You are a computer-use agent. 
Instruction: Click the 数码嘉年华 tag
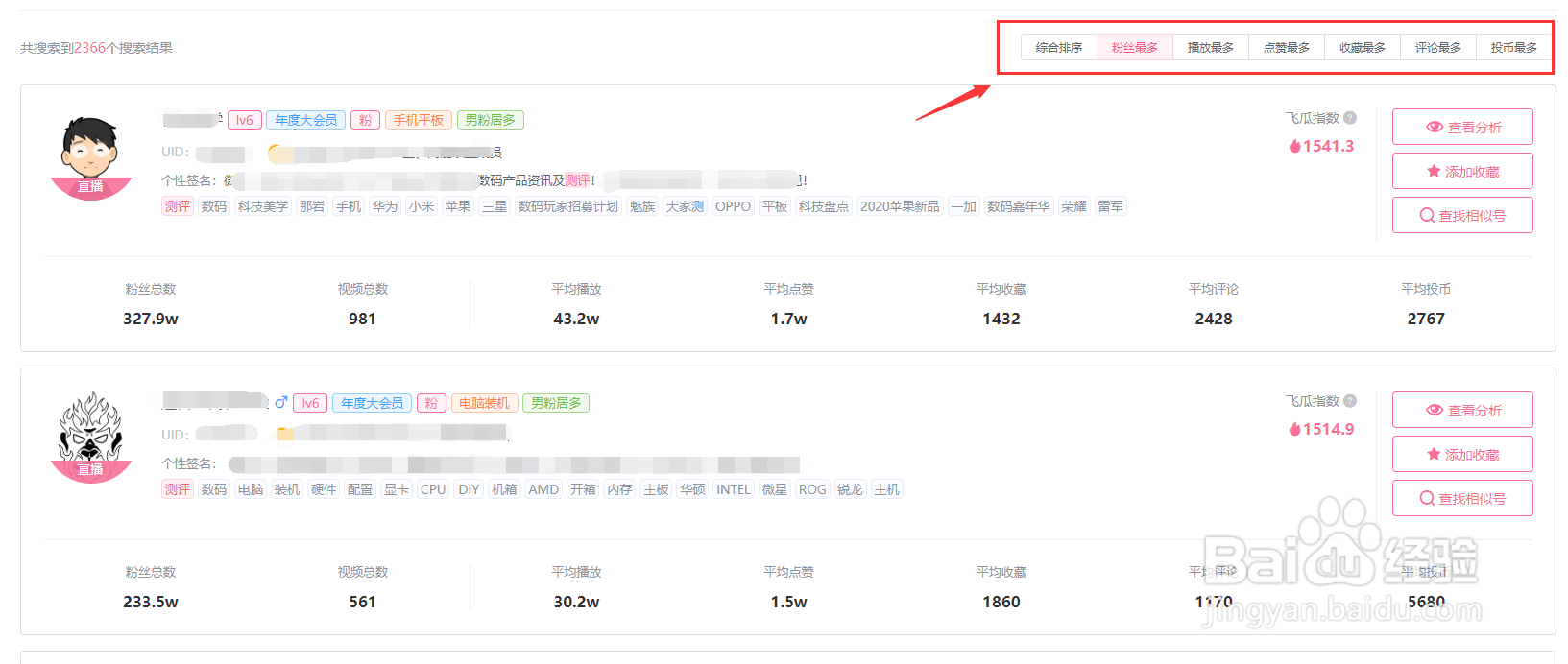[1019, 206]
